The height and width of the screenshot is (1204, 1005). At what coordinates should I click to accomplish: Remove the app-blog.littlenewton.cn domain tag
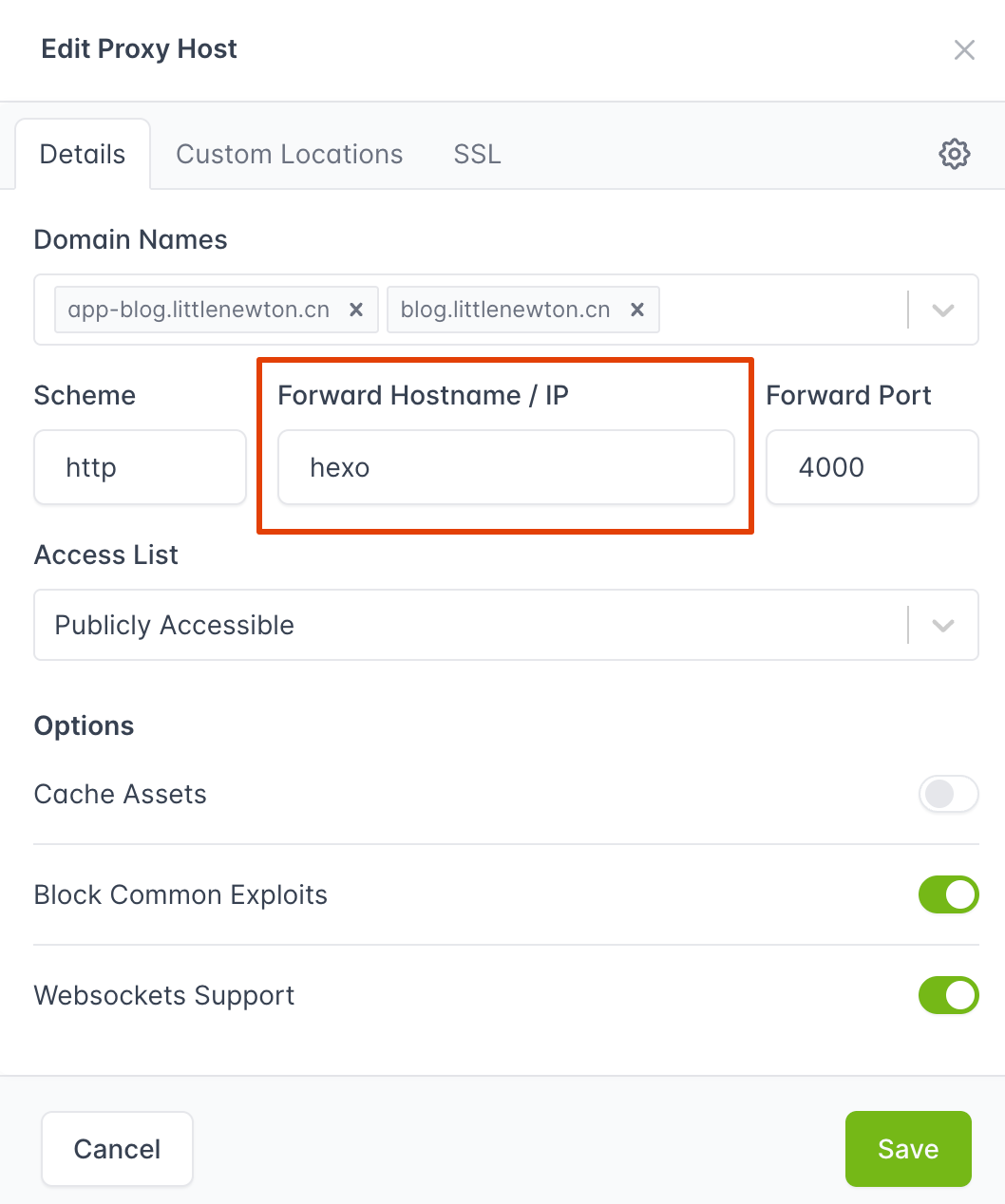356,310
